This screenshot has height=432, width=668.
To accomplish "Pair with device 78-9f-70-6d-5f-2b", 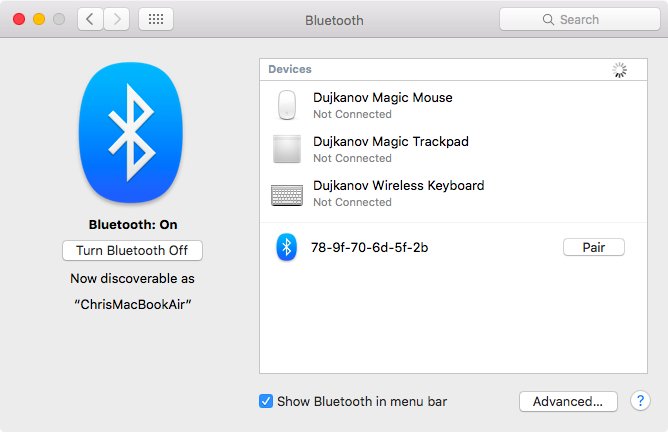I will [x=594, y=247].
